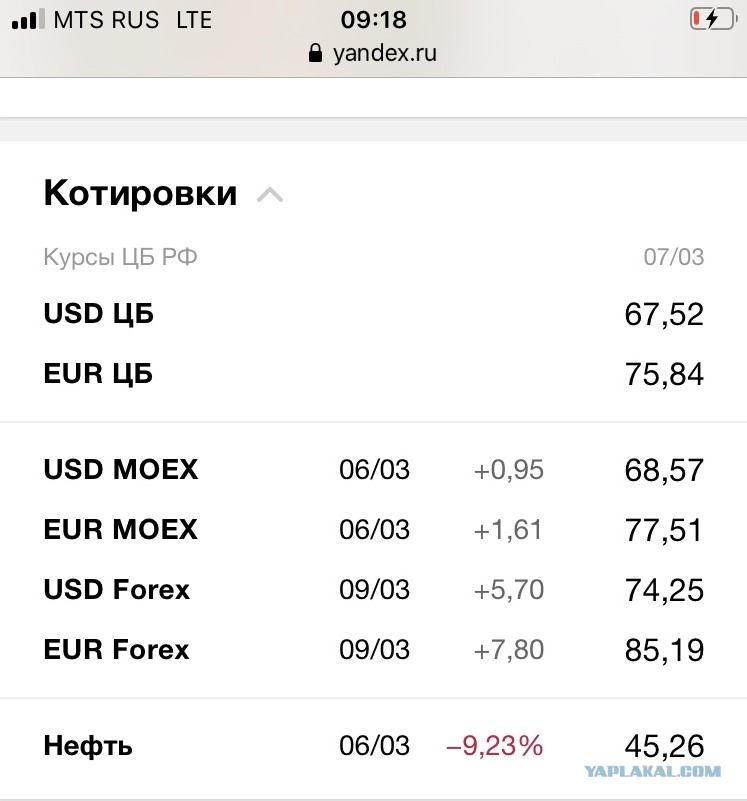The image size is (747, 801).
Task: Tap the Котировки heading
Action: 141,193
